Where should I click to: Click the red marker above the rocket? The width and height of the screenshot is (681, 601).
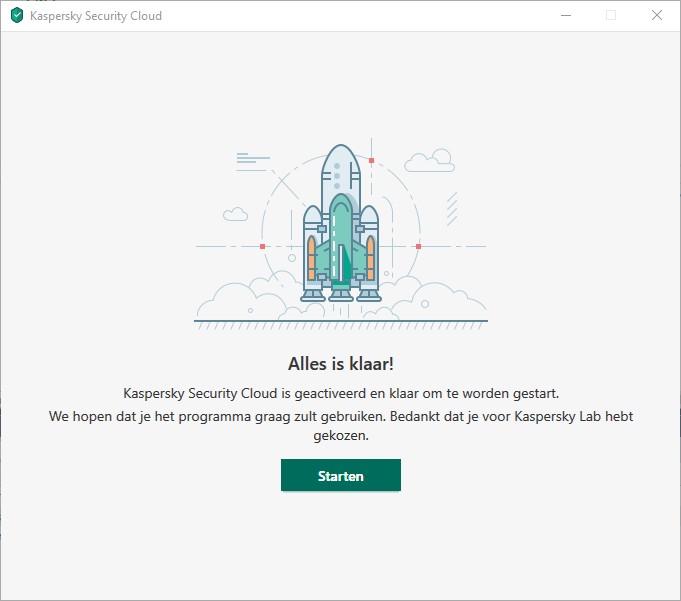click(x=371, y=160)
